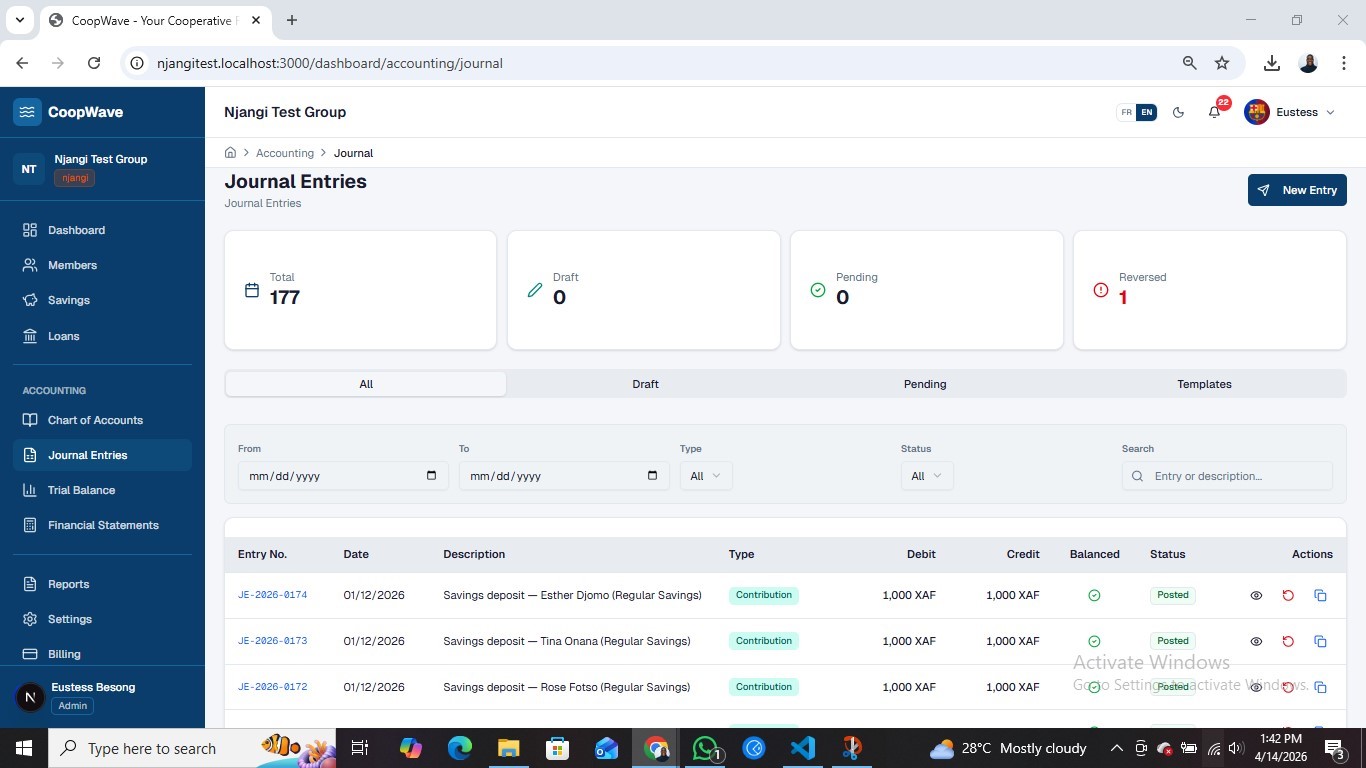Image resolution: width=1366 pixels, height=768 pixels.
Task: Click balanced check icon for JE-2026-0174
Action: [x=1094, y=595]
